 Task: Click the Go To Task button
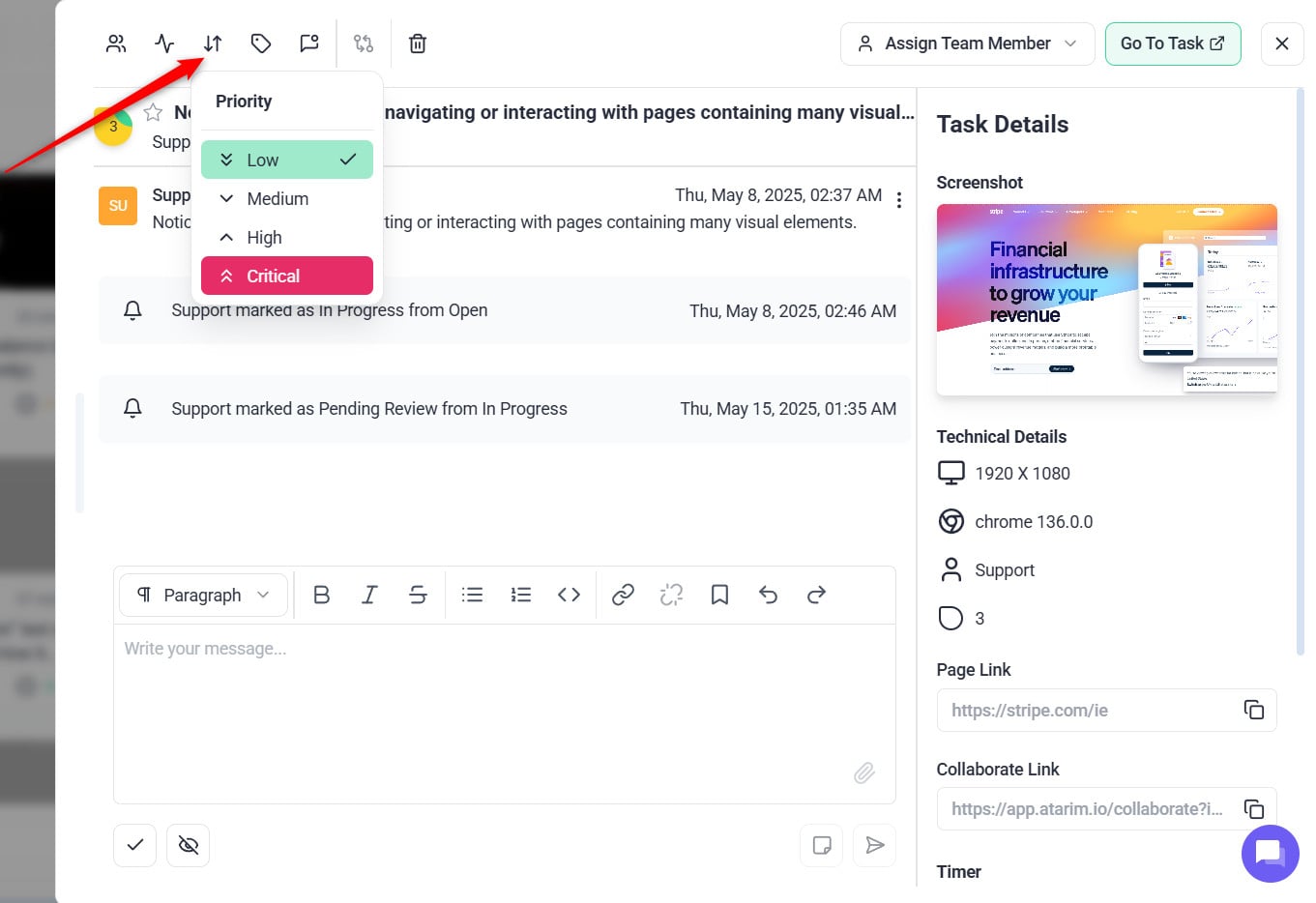coord(1172,44)
